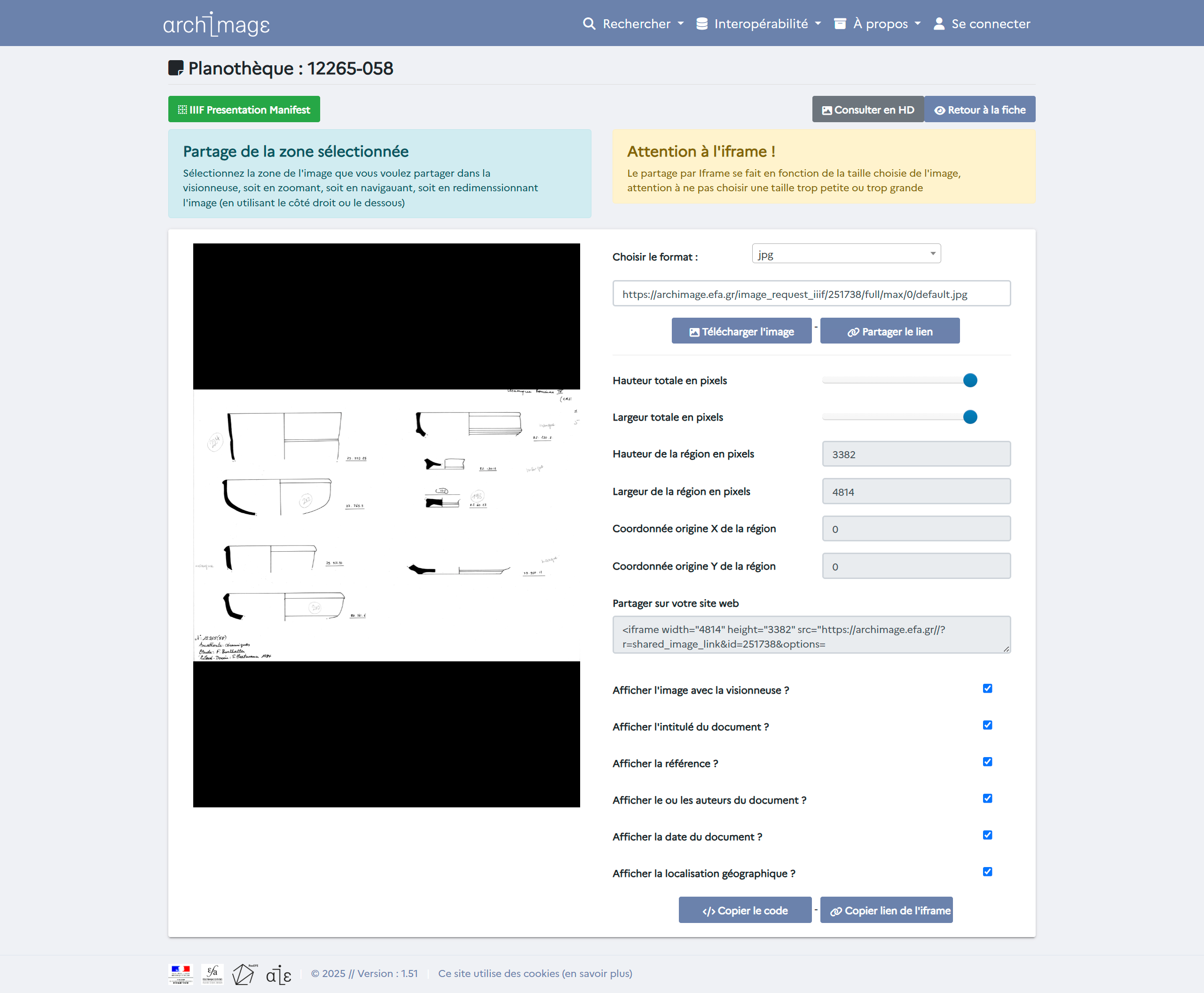Click Se connecter in the navbar
Image resolution: width=1204 pixels, height=993 pixels.
990,24
